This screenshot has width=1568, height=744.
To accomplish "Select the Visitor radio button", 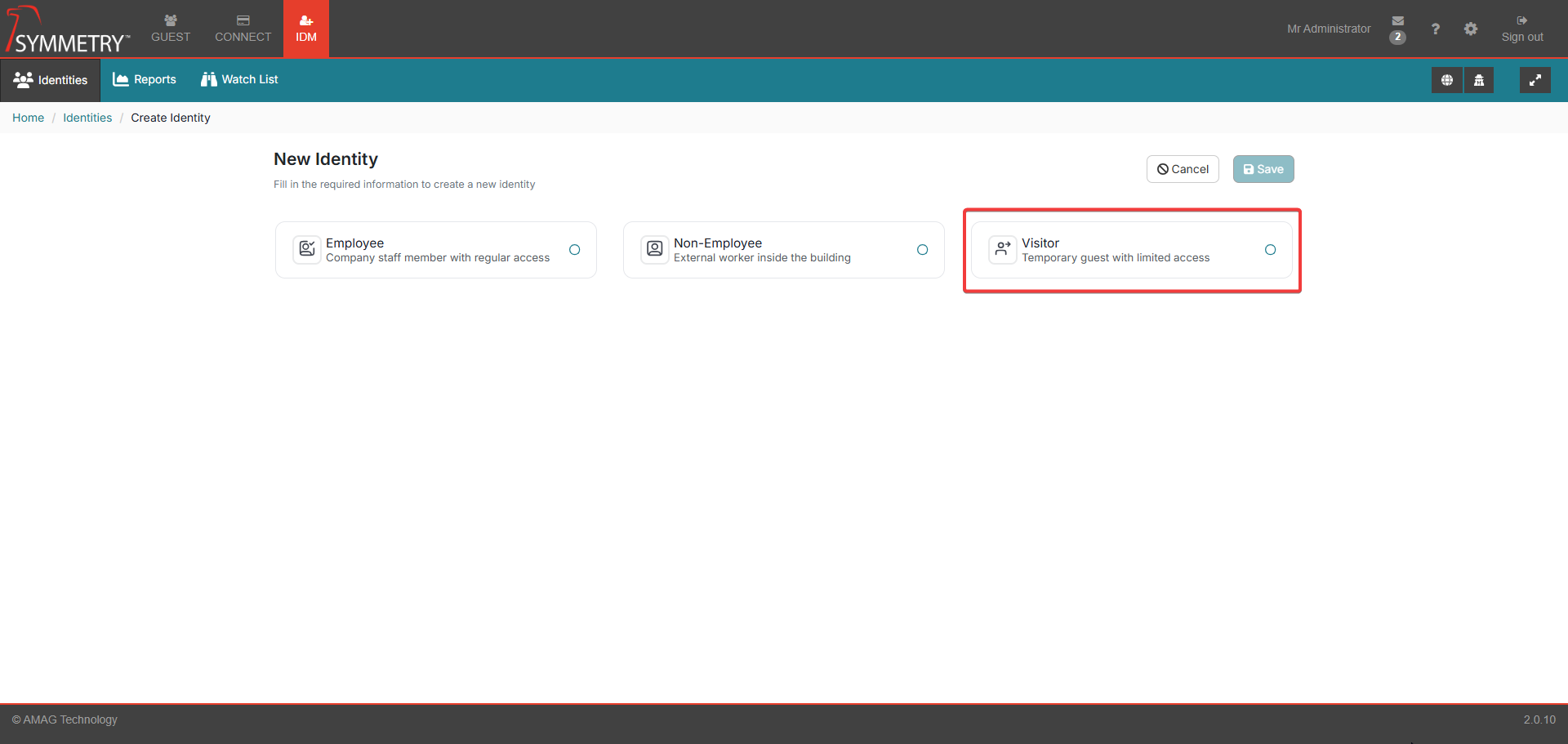I will [x=1270, y=250].
